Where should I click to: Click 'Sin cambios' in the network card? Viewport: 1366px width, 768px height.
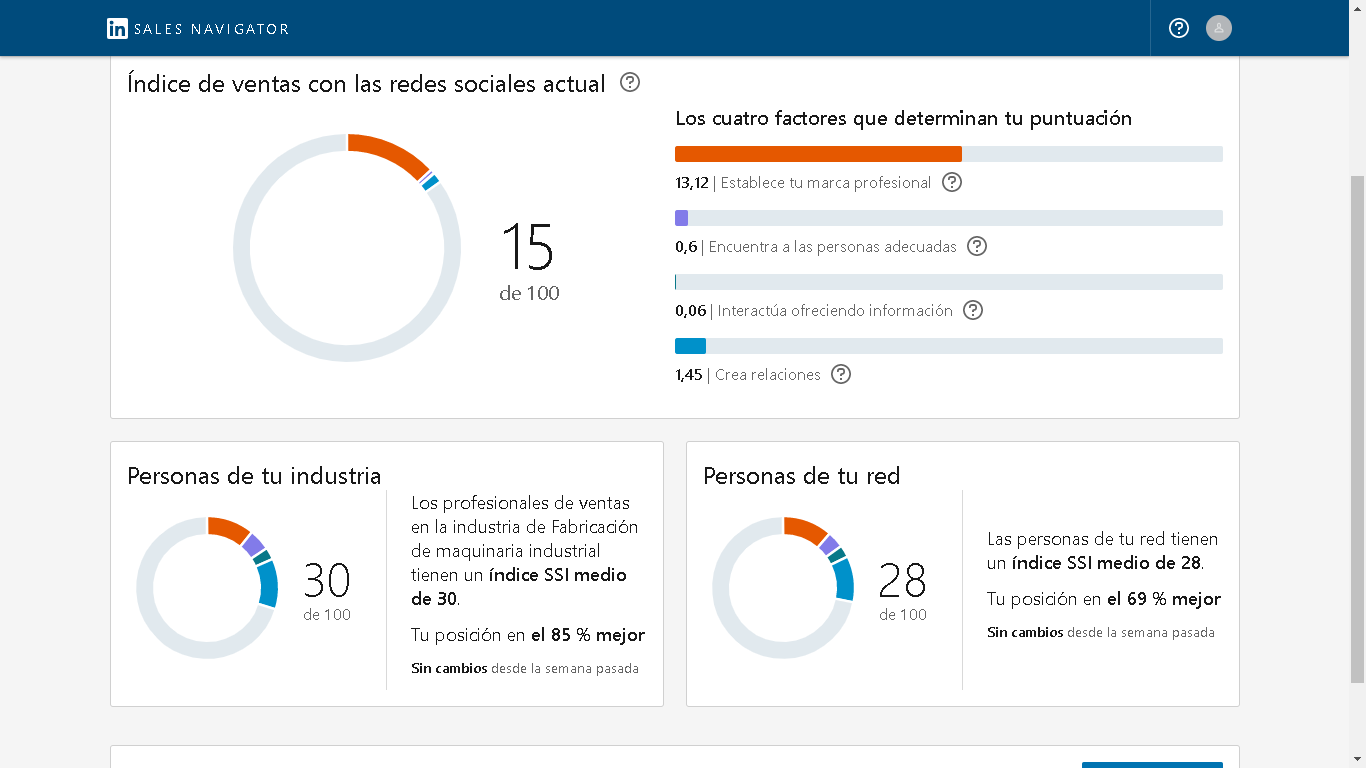[1025, 632]
